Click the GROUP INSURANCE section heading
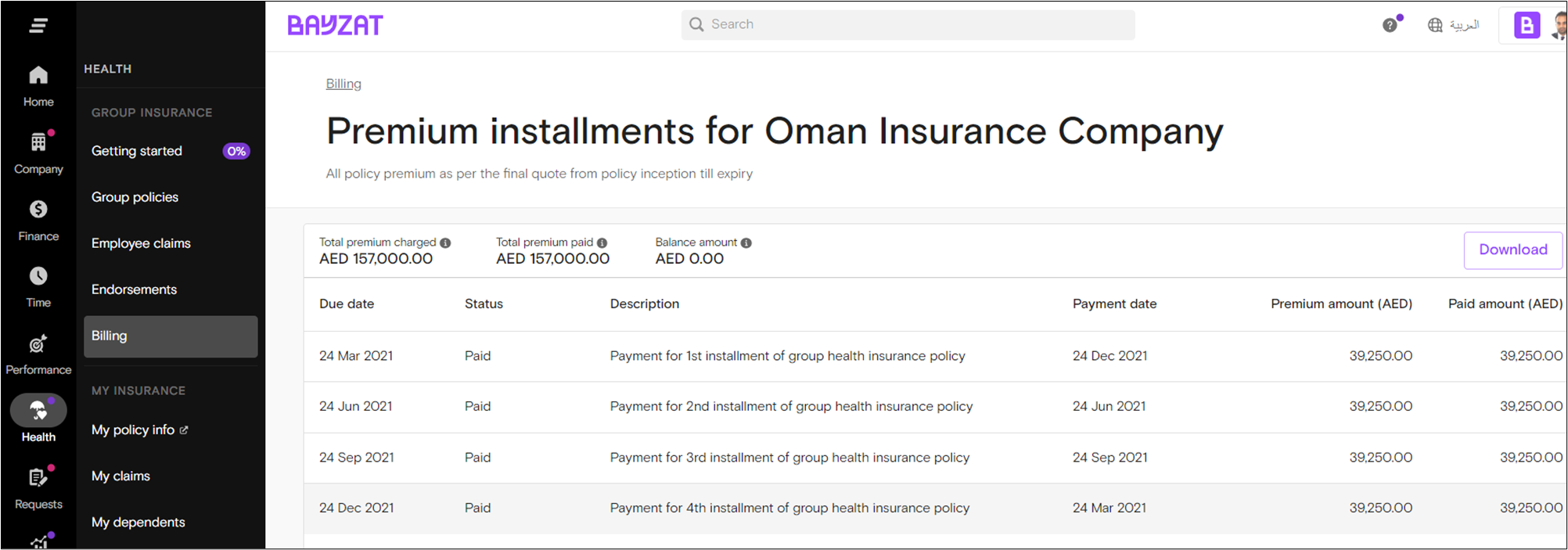The height and width of the screenshot is (550, 1568). (x=152, y=113)
